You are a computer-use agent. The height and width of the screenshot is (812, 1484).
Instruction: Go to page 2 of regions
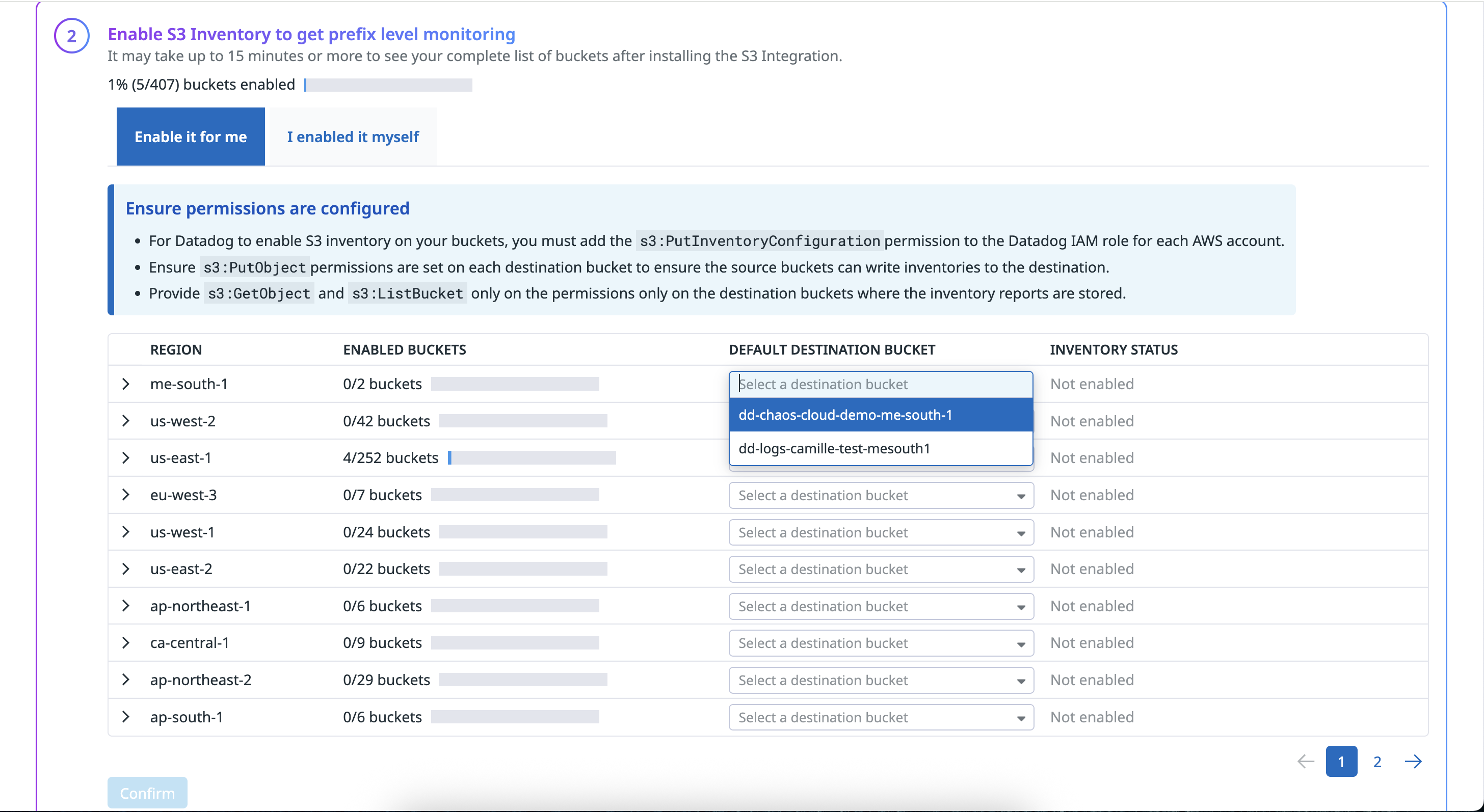click(x=1377, y=762)
